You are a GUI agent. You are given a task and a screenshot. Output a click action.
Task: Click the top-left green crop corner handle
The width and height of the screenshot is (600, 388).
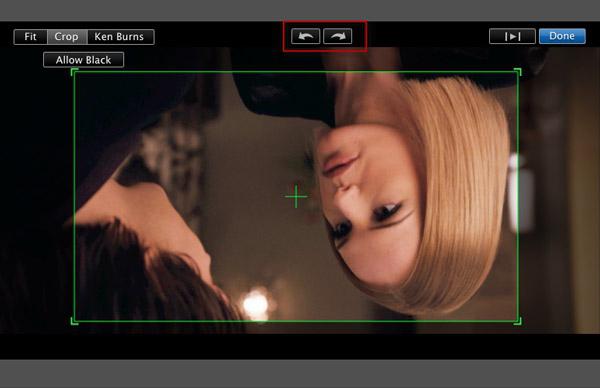pos(75,72)
